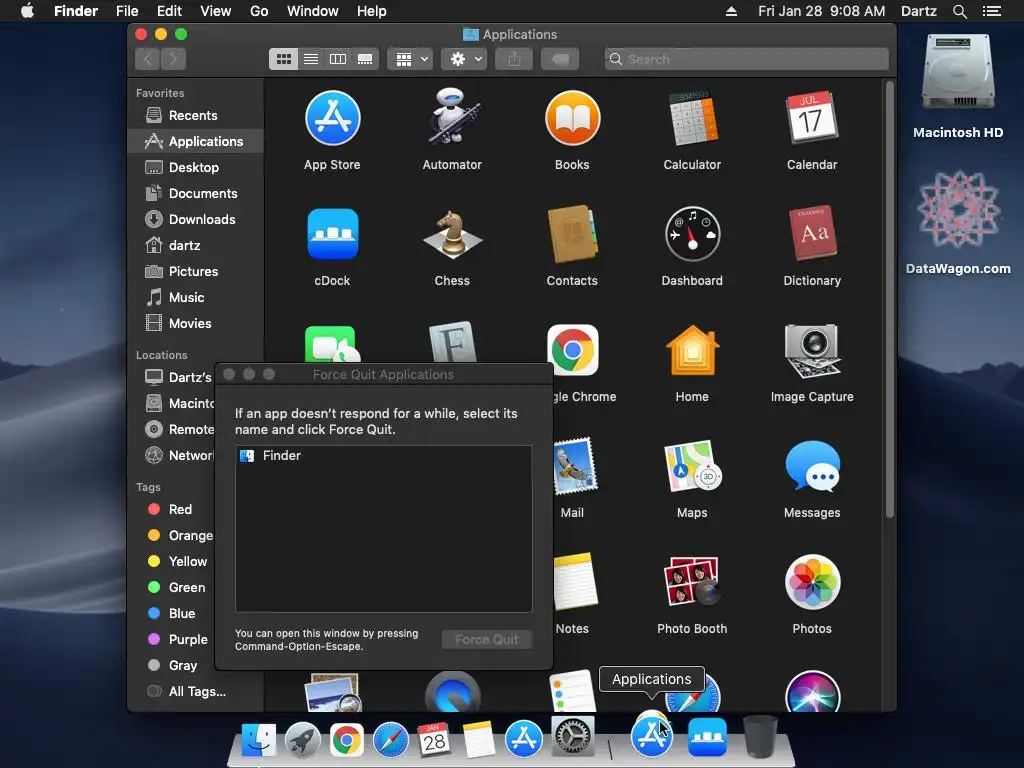Switch Finder to icon view
This screenshot has width=1024, height=768.
[283, 59]
